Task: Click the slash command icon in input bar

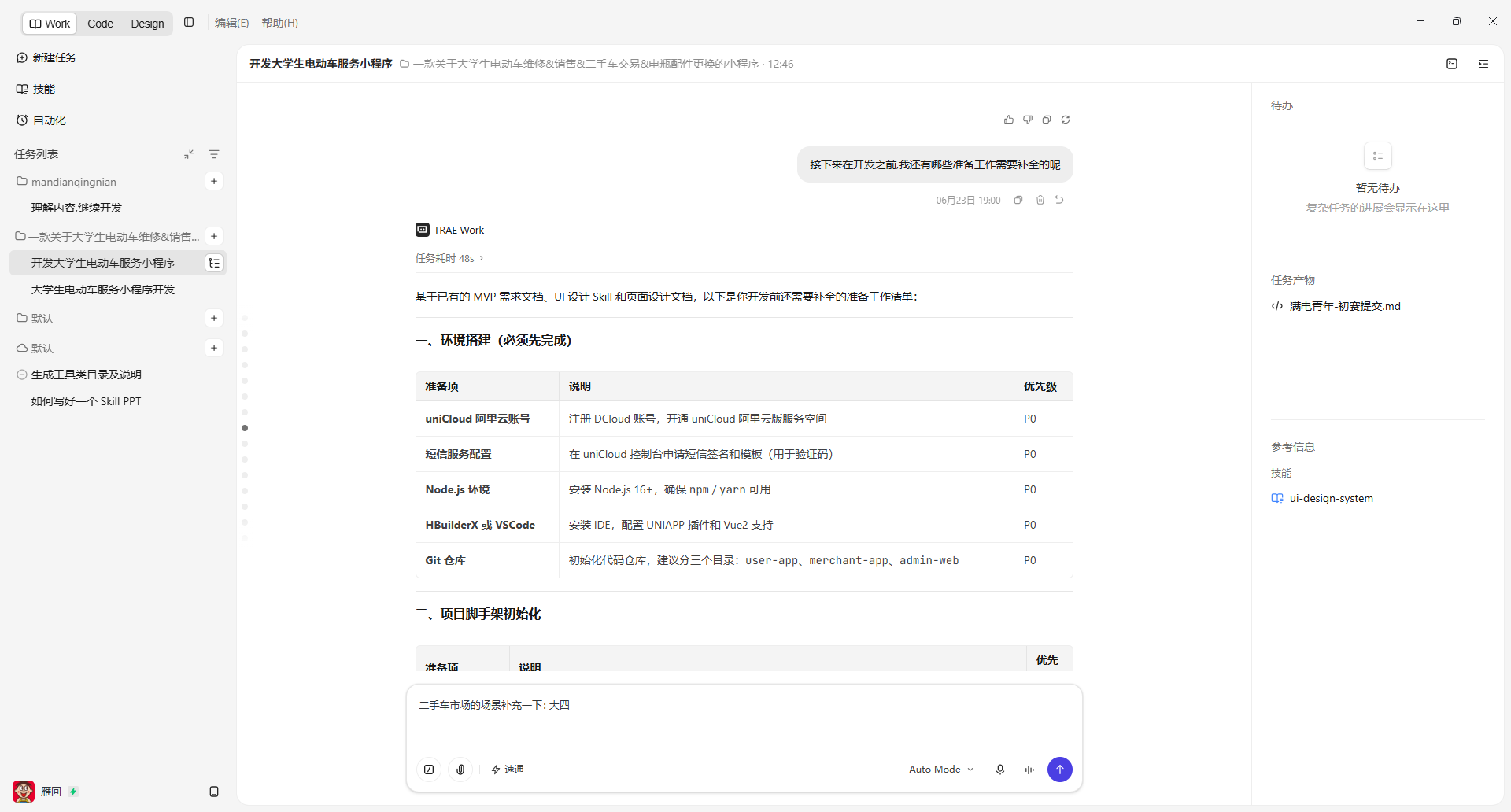Action: tap(429, 770)
